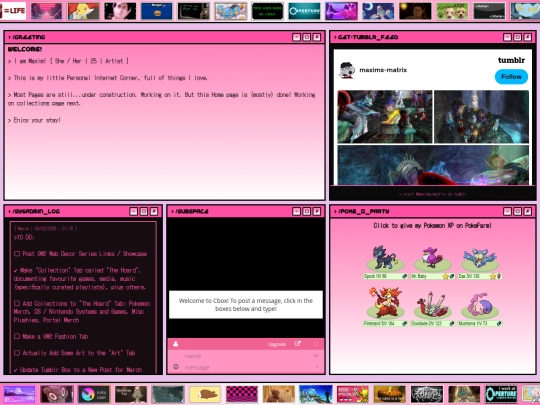Click the Krita user stamp

click(x=94, y=394)
